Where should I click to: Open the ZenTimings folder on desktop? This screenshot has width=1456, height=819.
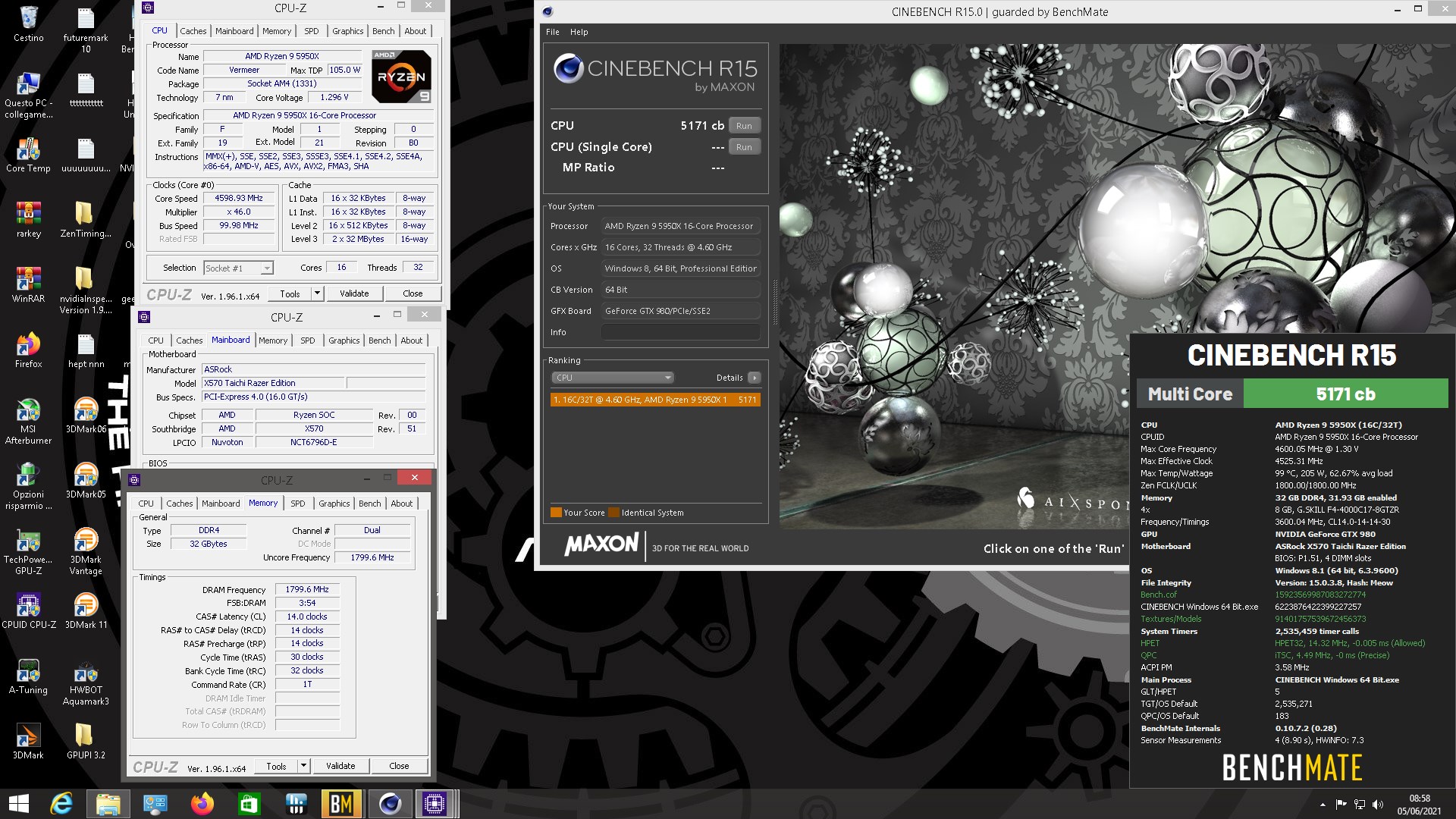pyautogui.click(x=86, y=221)
